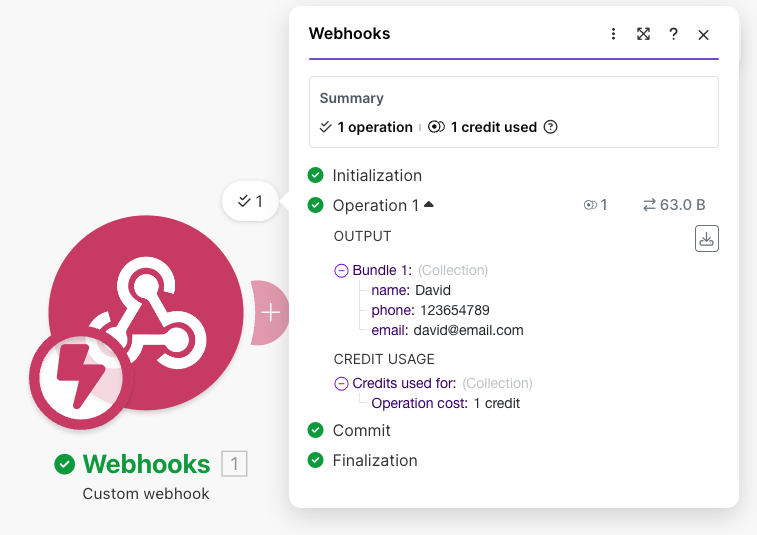Select the name value David

pyautogui.click(x=433, y=290)
